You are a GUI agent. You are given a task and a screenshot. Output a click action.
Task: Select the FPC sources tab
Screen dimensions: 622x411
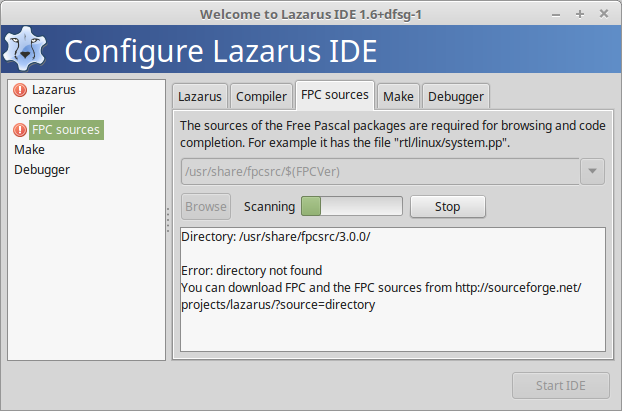click(x=335, y=95)
